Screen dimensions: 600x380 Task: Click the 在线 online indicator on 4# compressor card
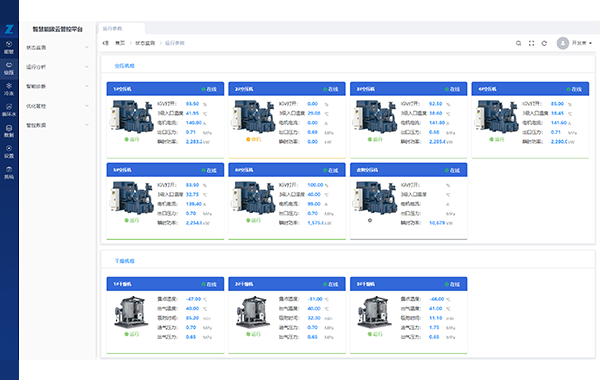574,89
